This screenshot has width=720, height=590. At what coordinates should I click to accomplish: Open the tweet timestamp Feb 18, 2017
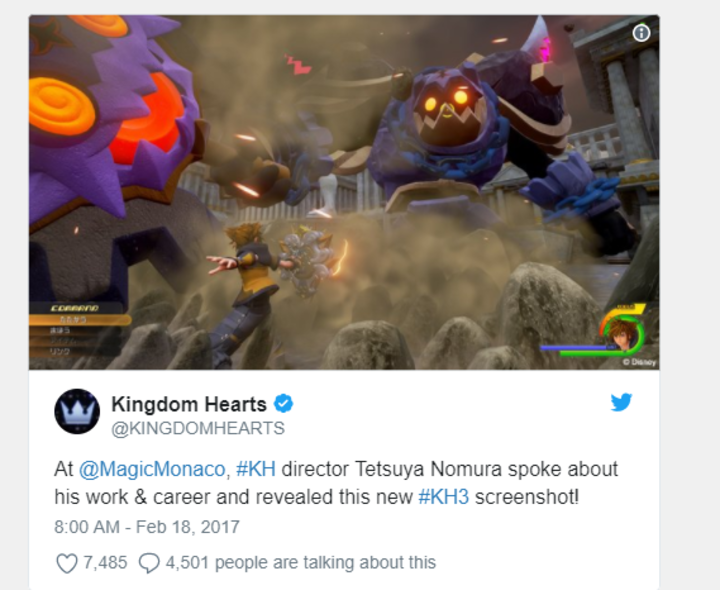tap(147, 527)
